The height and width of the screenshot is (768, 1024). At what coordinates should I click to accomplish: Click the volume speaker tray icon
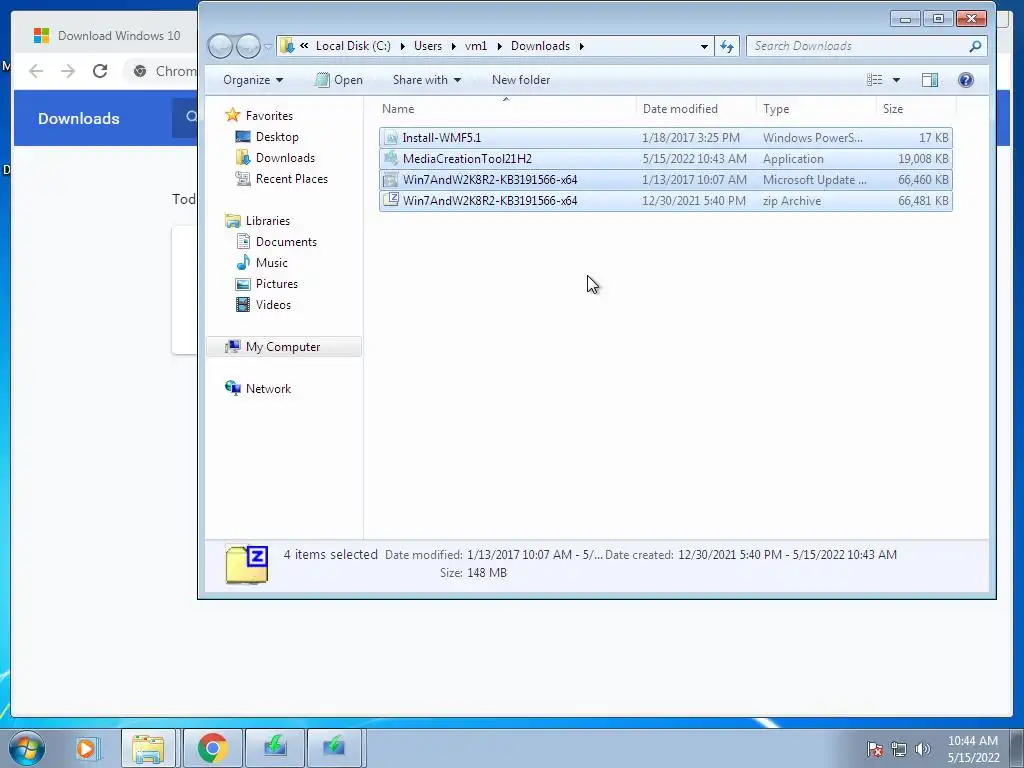[x=922, y=749]
